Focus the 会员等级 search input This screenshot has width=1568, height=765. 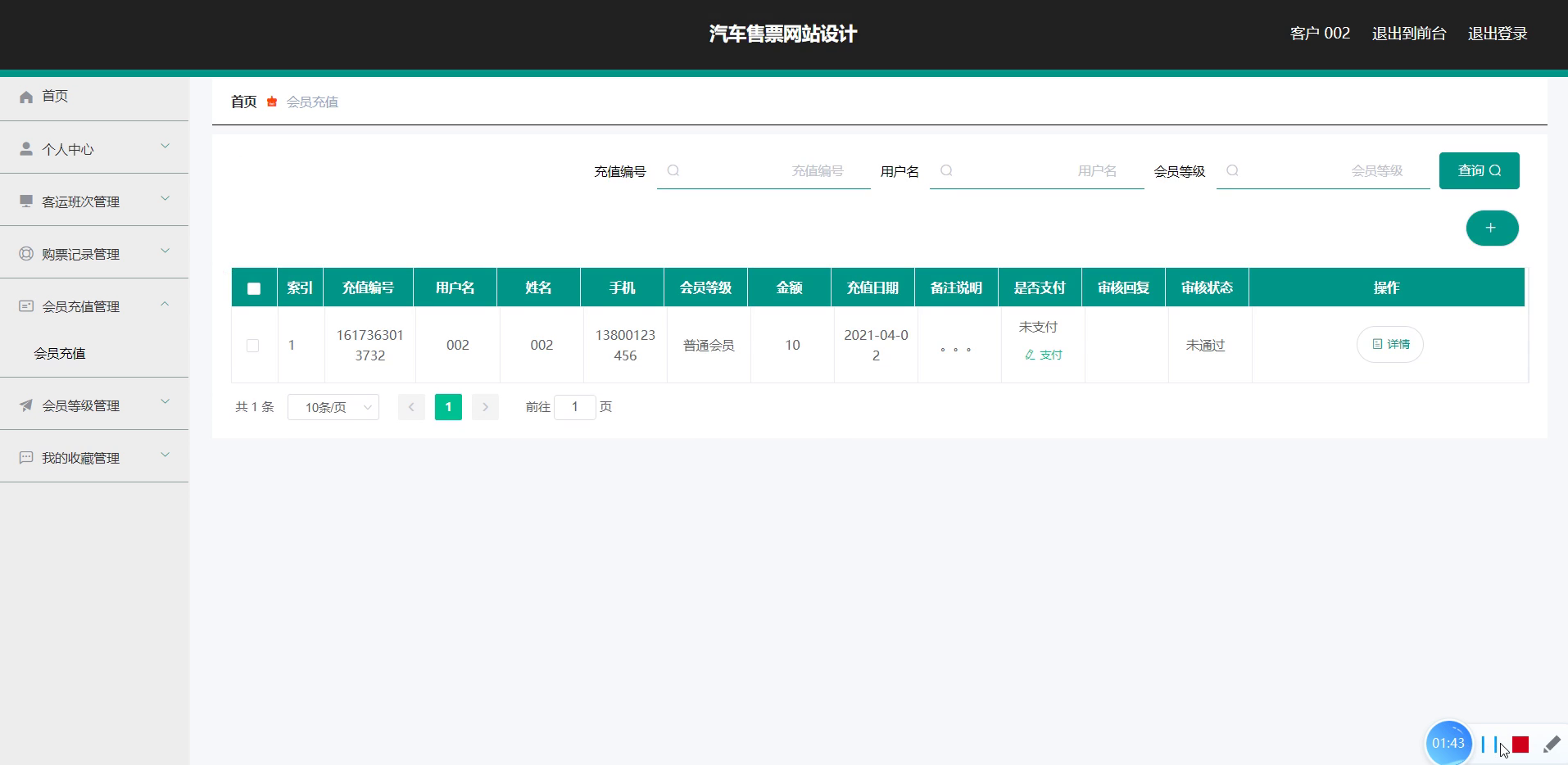pos(1323,170)
